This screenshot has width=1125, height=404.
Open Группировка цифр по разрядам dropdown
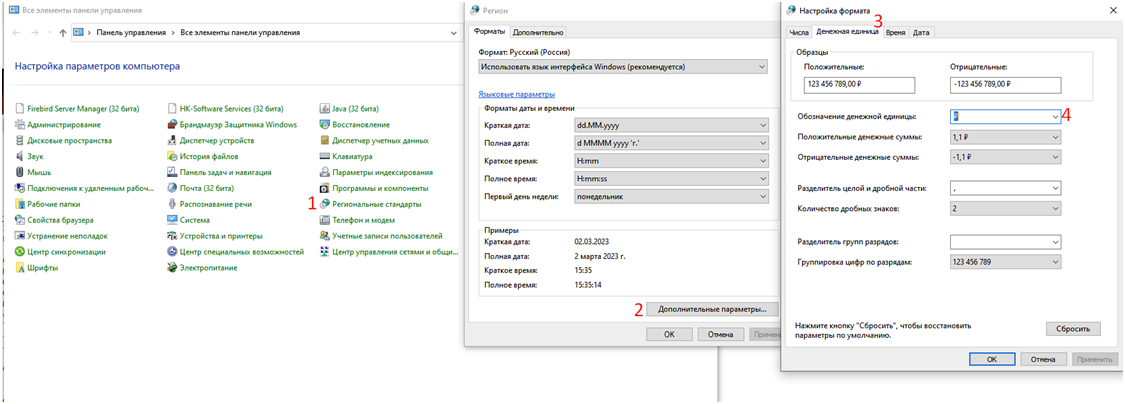click(1005, 262)
